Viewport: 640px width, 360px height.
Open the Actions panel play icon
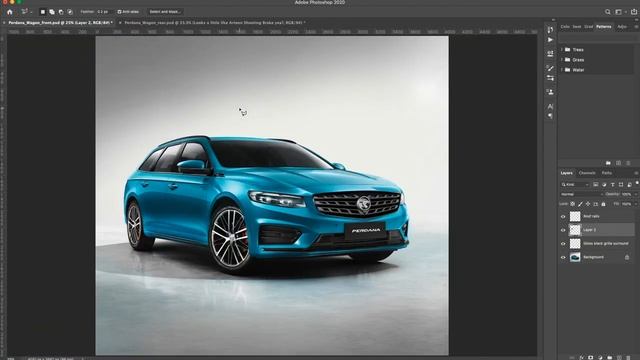550,40
